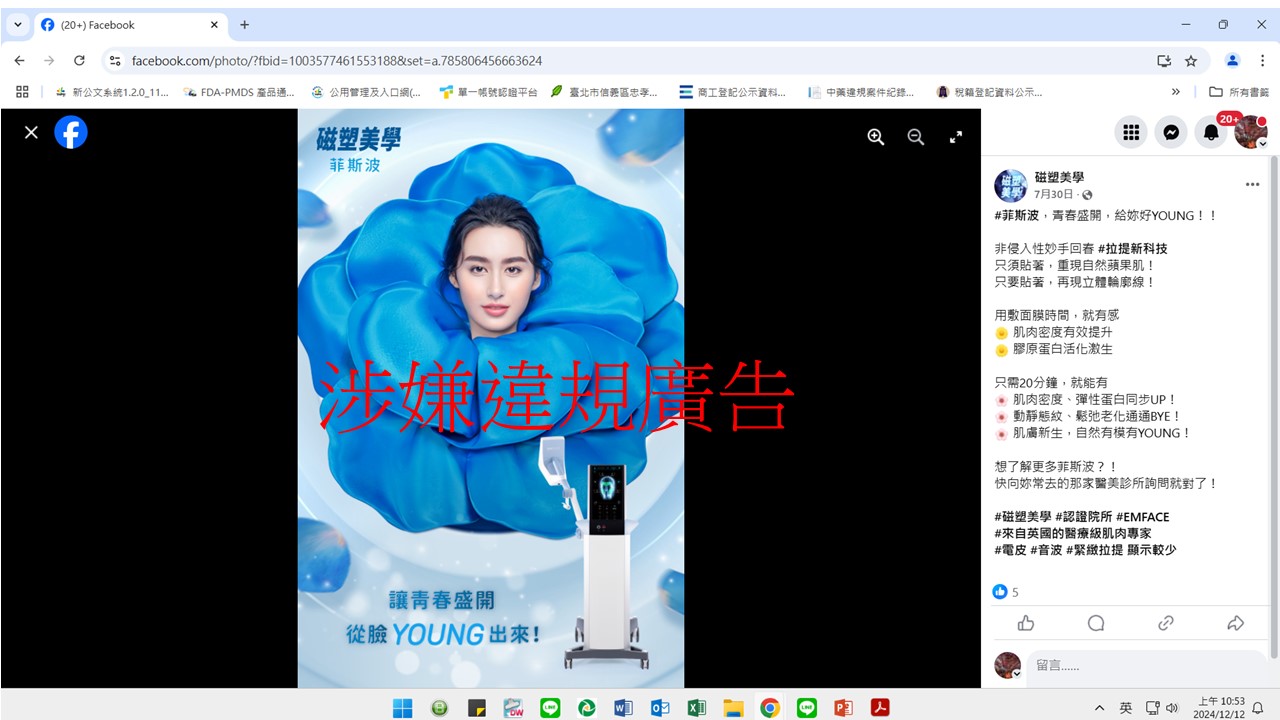Open the Windows Start menu
This screenshot has width=1280, height=720.
pos(402,708)
